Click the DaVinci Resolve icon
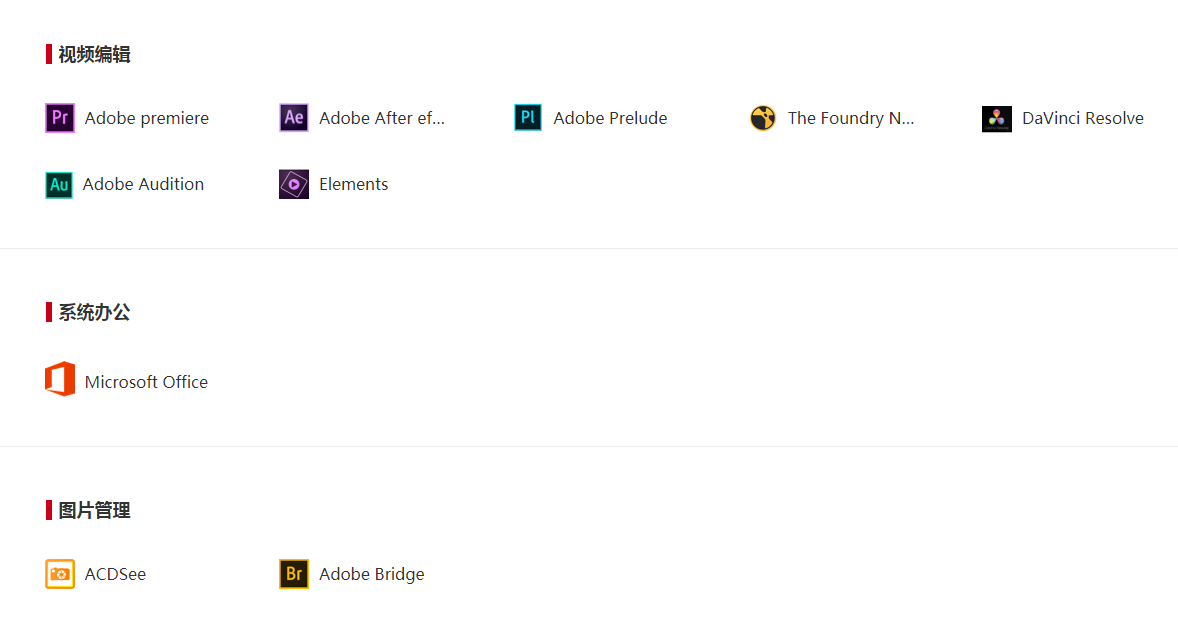Image resolution: width=1178 pixels, height=617 pixels. click(997, 119)
